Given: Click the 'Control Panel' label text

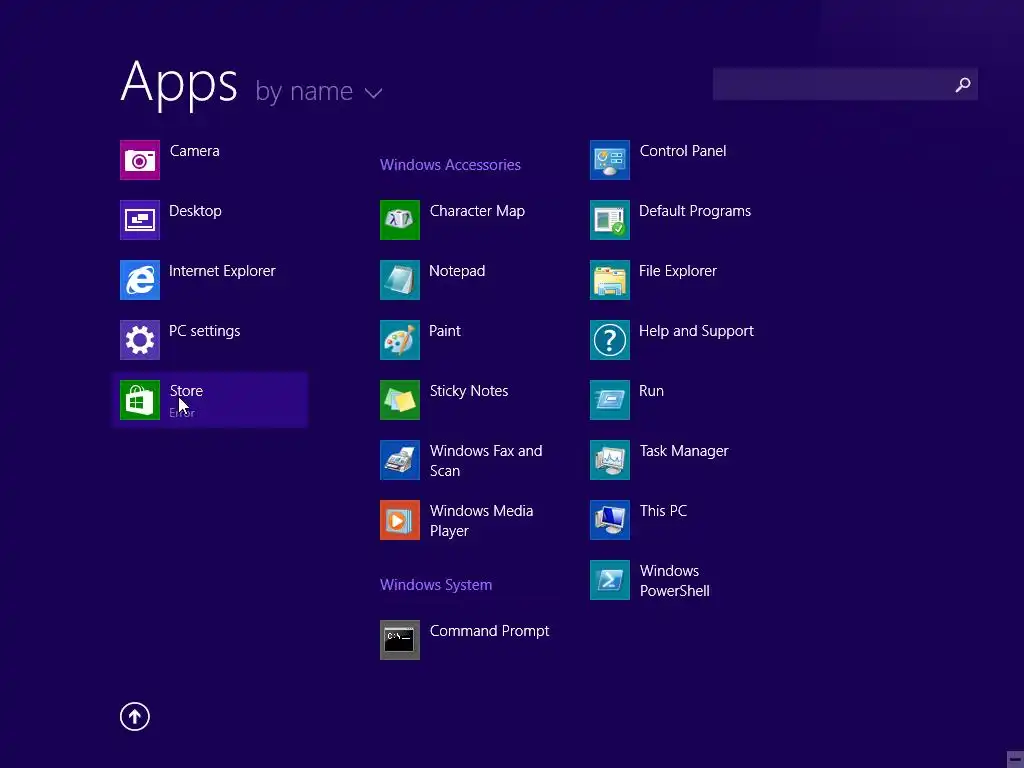Looking at the screenshot, I should click(682, 151).
